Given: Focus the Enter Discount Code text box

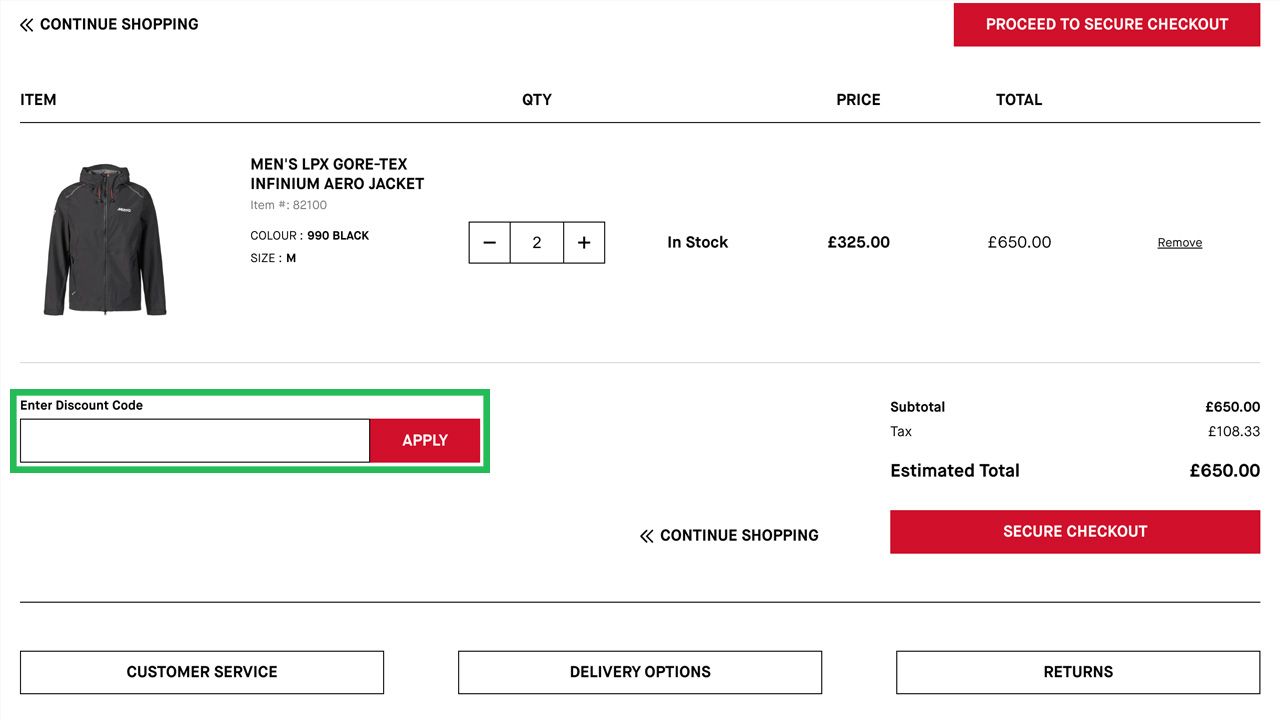Looking at the screenshot, I should click(195, 441).
